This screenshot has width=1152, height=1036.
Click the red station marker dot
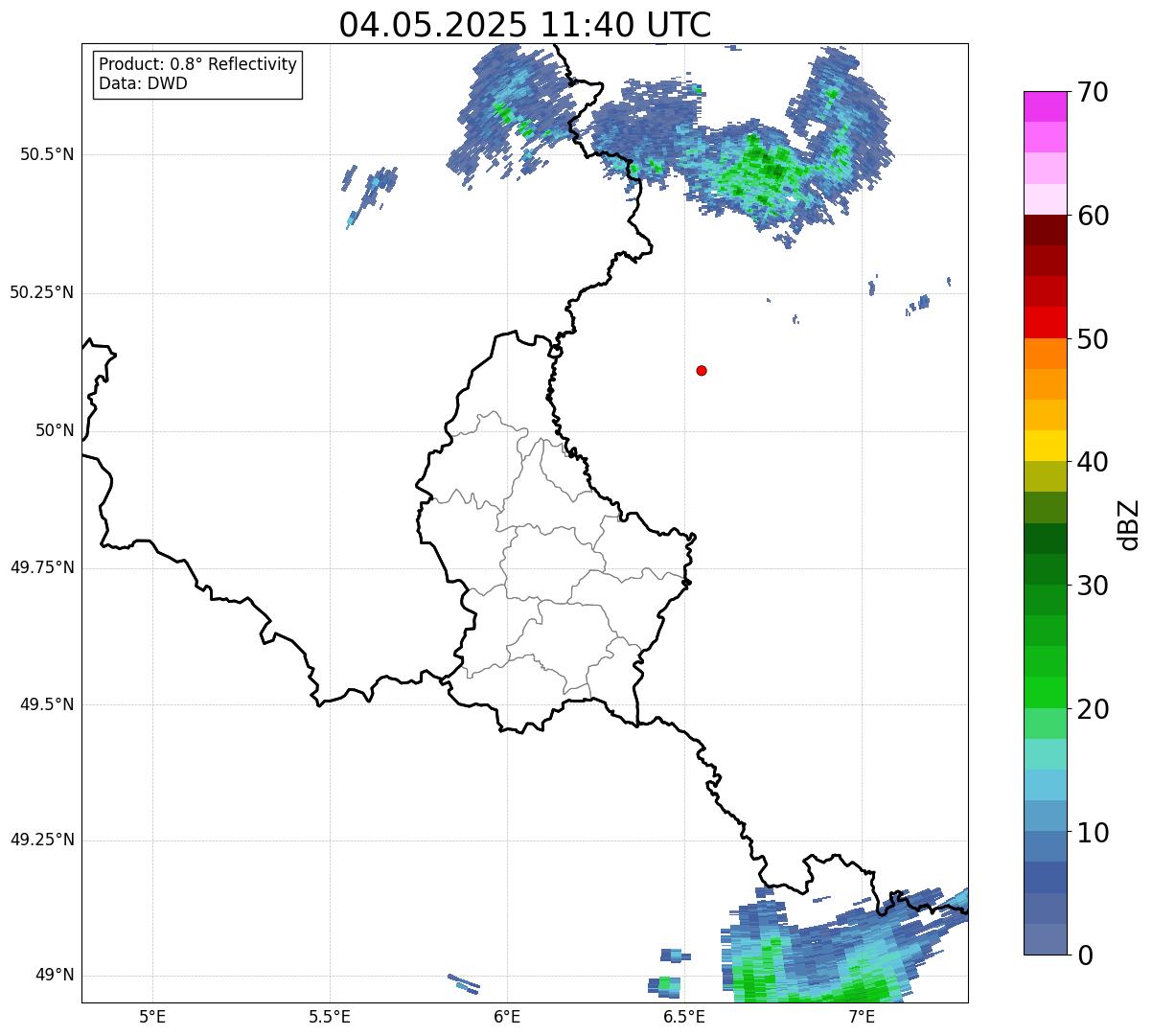click(702, 370)
